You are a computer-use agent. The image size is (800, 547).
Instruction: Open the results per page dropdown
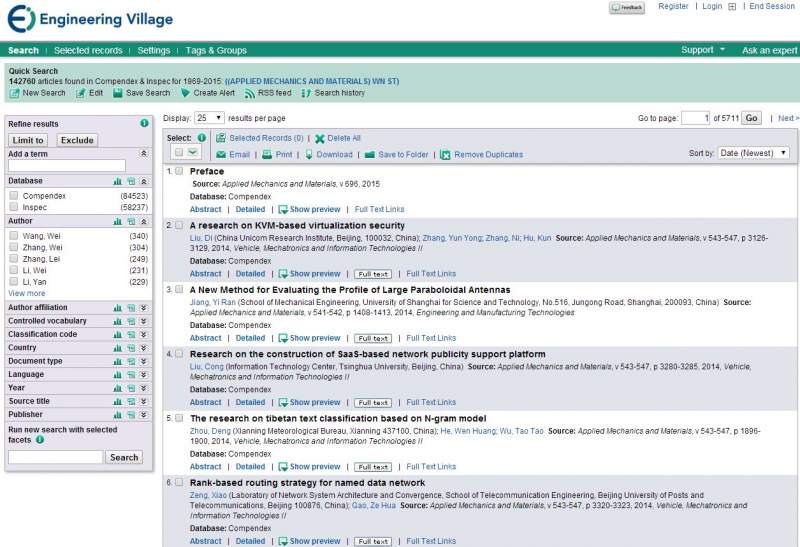click(209, 118)
